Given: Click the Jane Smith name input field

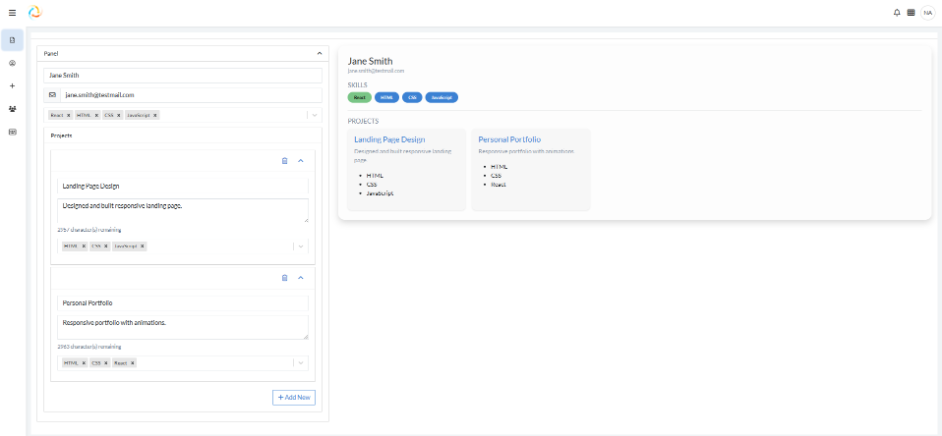Looking at the screenshot, I should tap(180, 75).
